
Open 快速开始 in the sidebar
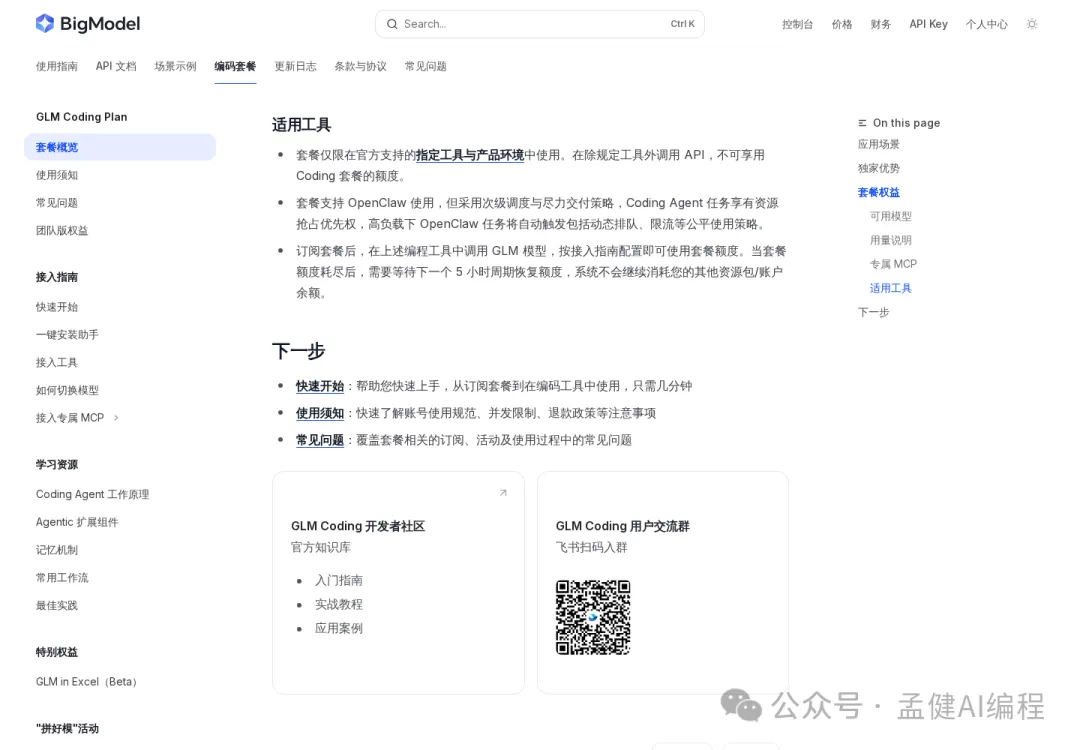(56, 306)
